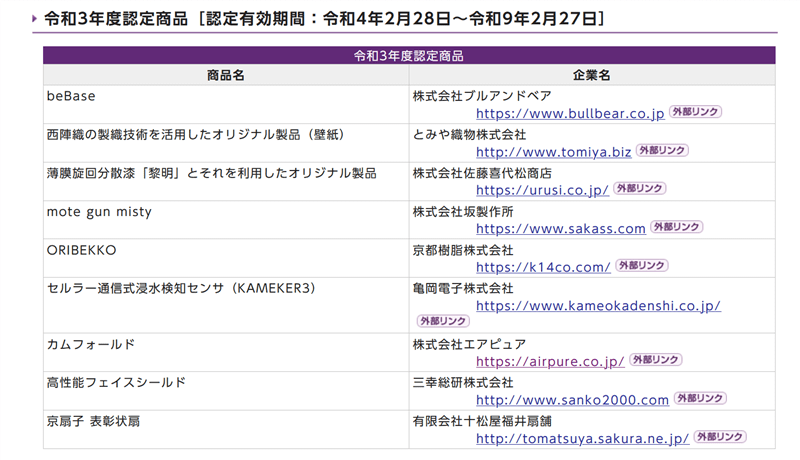Select the mote gun misty product cell
The image size is (800, 460).
[226, 220]
